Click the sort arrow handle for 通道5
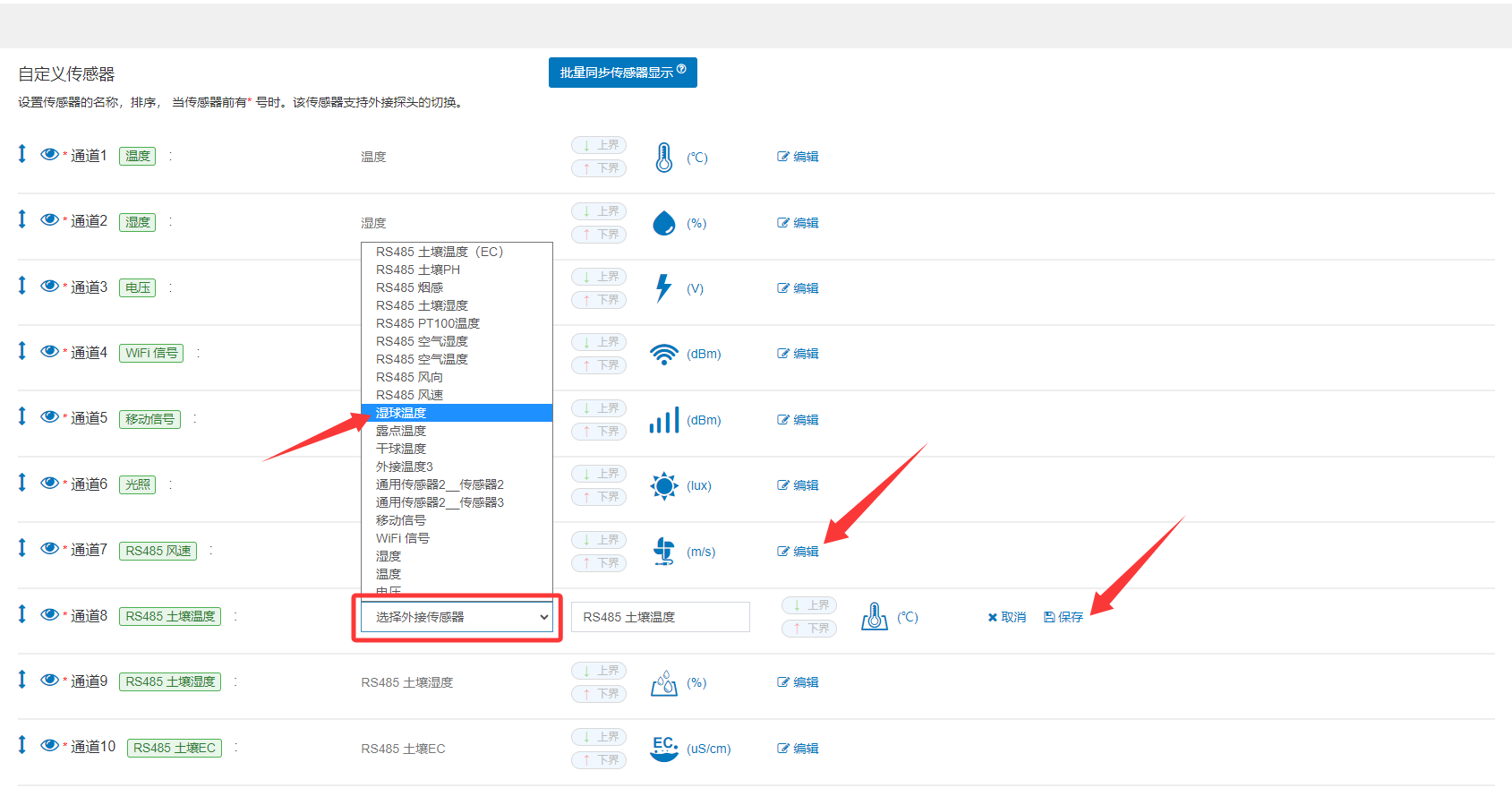 click(x=22, y=416)
